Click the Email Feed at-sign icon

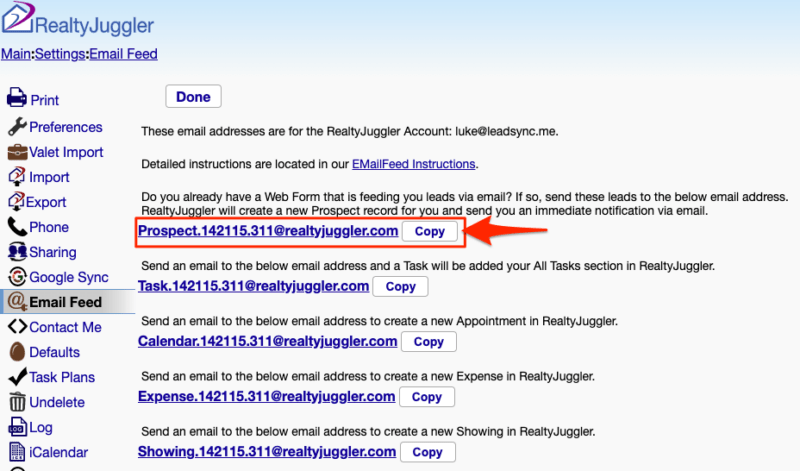pos(17,302)
